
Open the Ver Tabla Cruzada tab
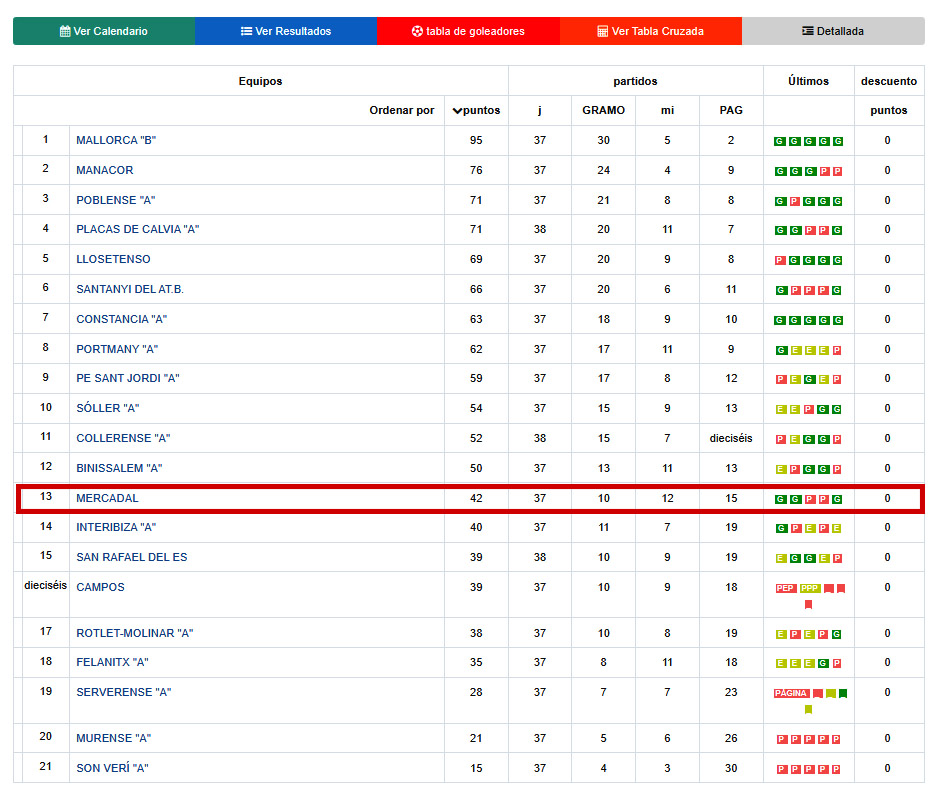(652, 31)
